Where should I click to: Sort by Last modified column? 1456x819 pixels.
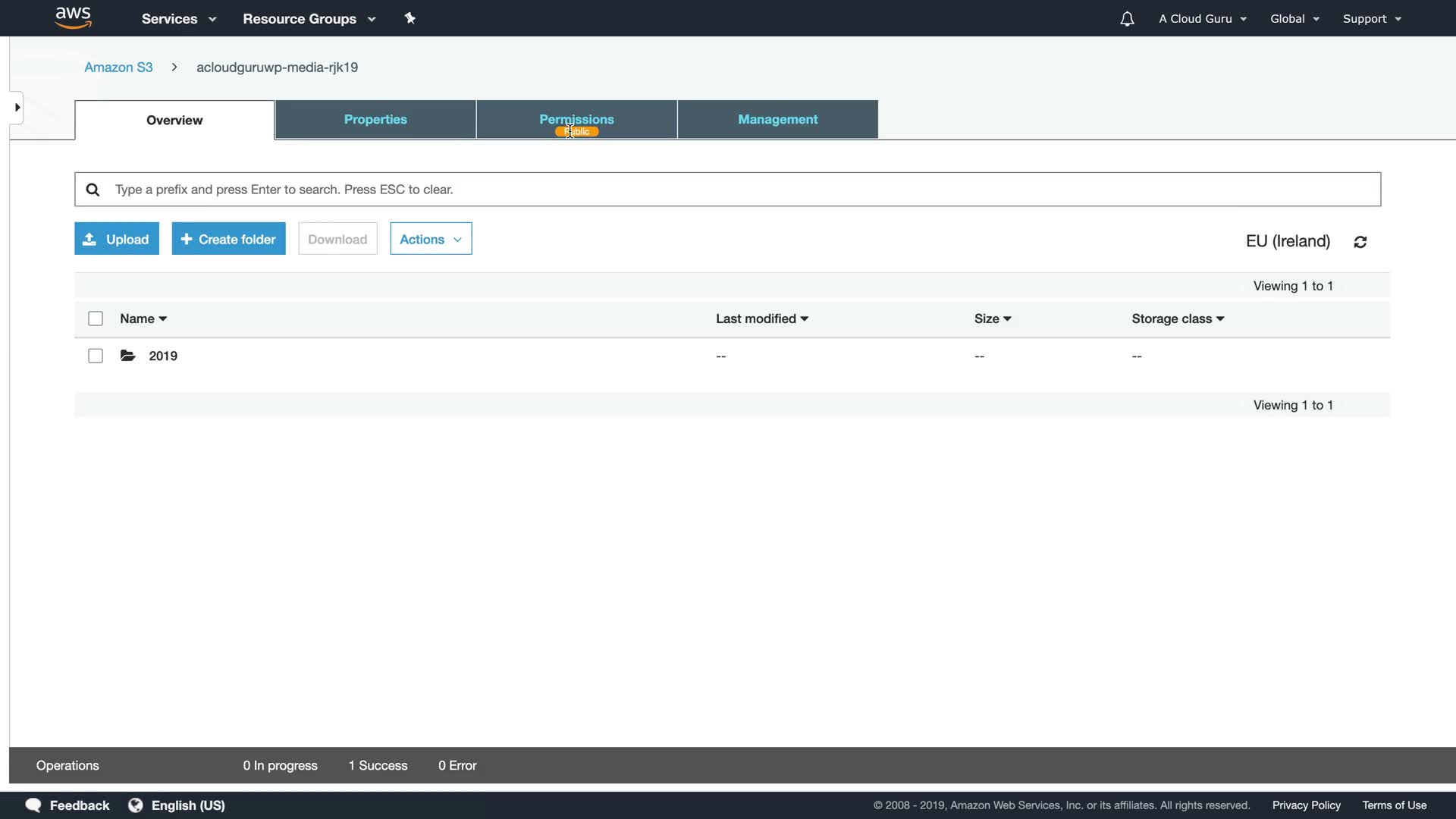761,318
